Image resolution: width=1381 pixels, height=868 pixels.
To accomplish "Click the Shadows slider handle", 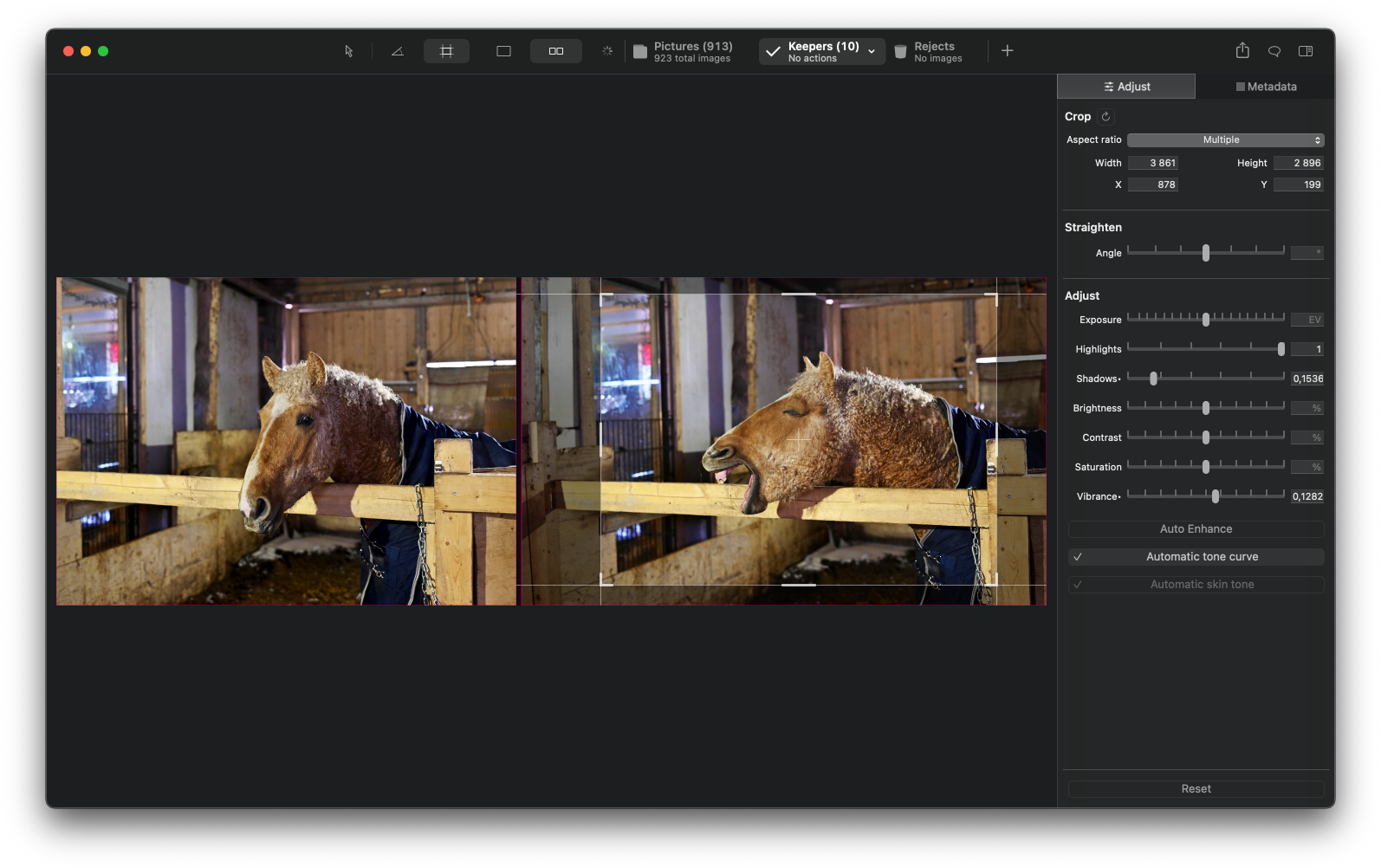I will pos(1153,379).
